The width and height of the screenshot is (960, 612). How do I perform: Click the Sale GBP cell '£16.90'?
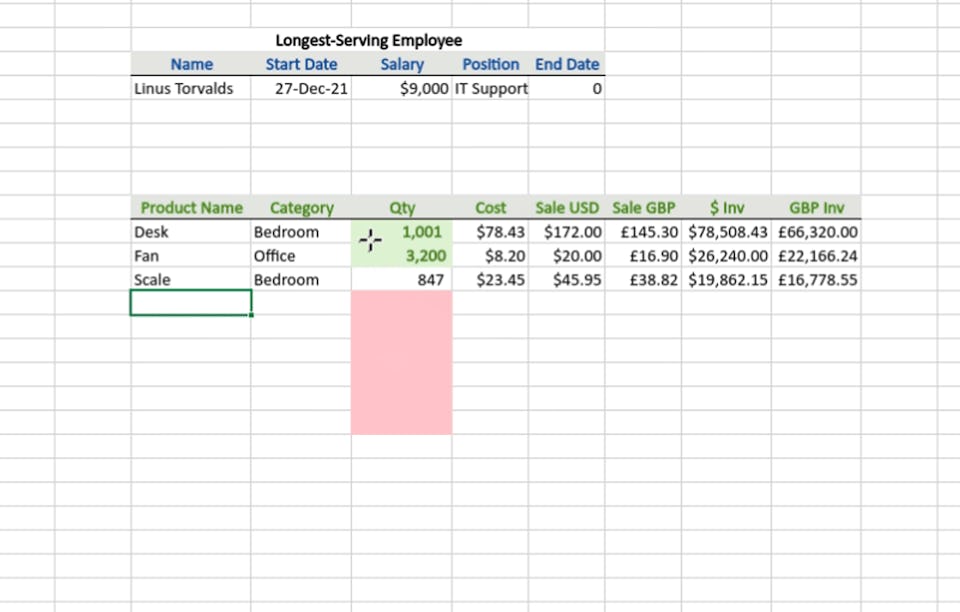(643, 256)
